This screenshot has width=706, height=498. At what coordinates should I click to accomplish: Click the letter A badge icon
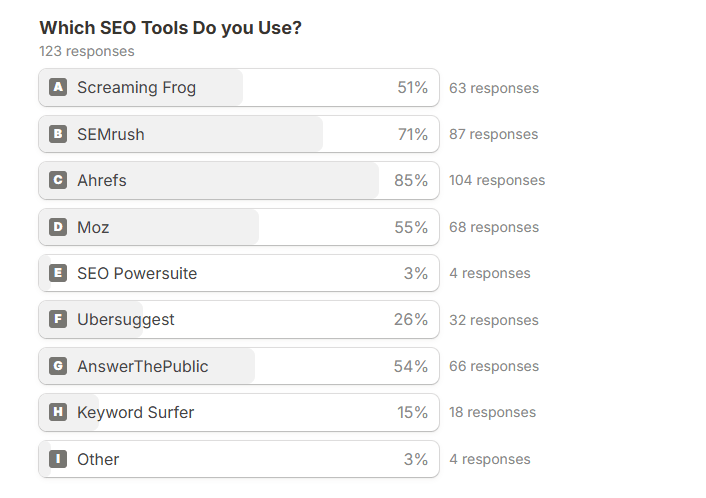(x=58, y=87)
